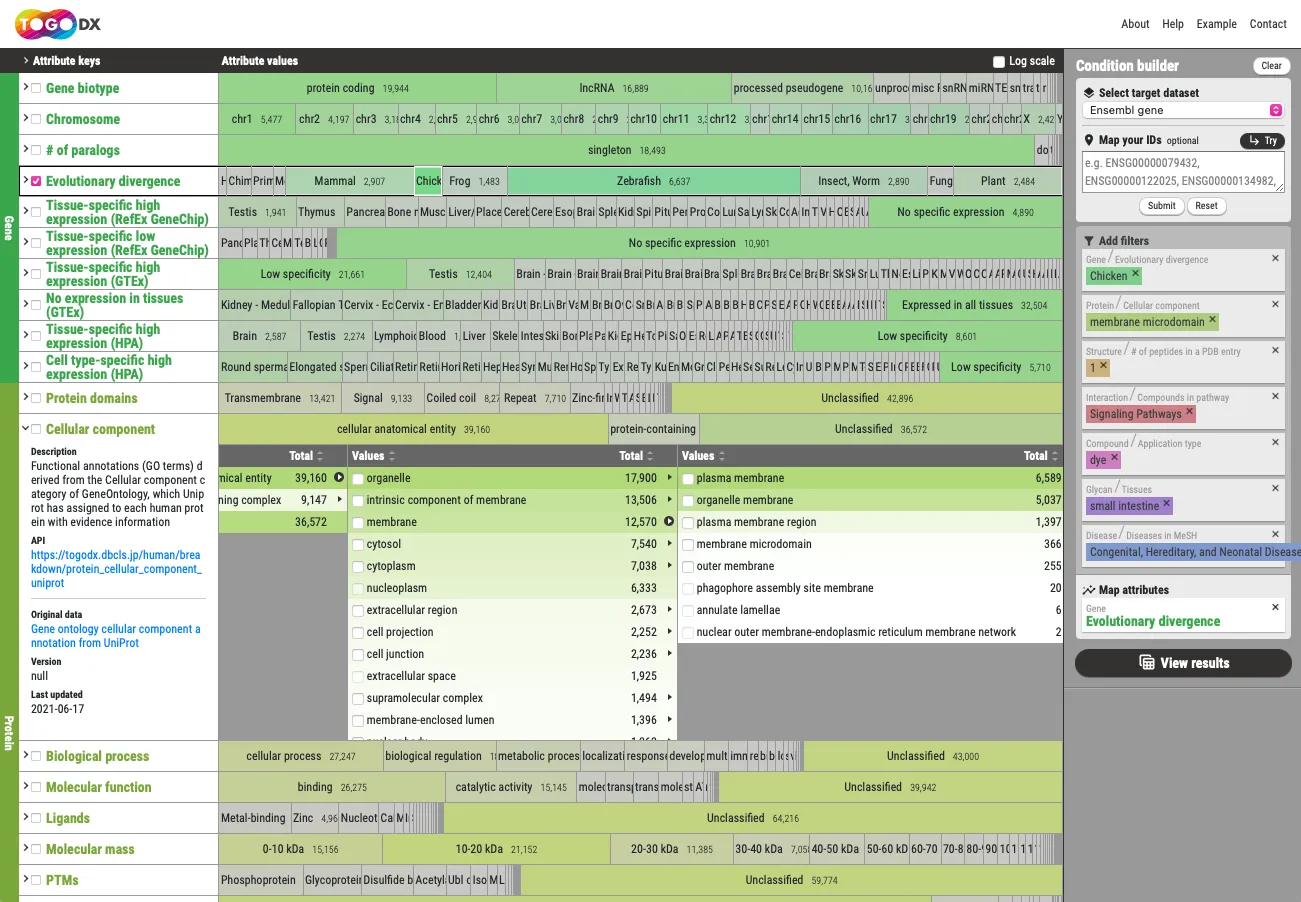Toggle the Log scale checkbox
This screenshot has width=1301, height=902.
[998, 62]
